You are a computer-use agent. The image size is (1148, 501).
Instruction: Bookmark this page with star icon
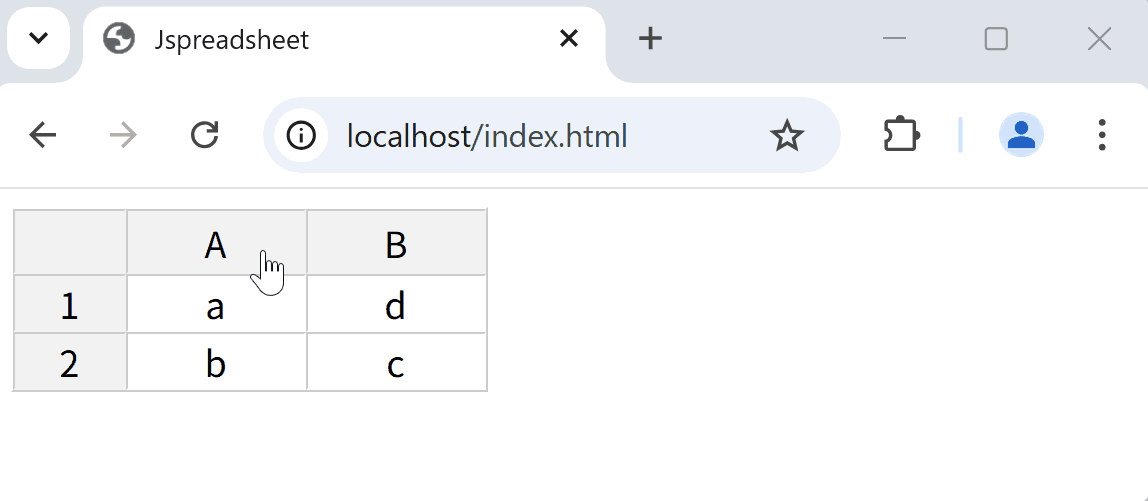[x=787, y=135]
